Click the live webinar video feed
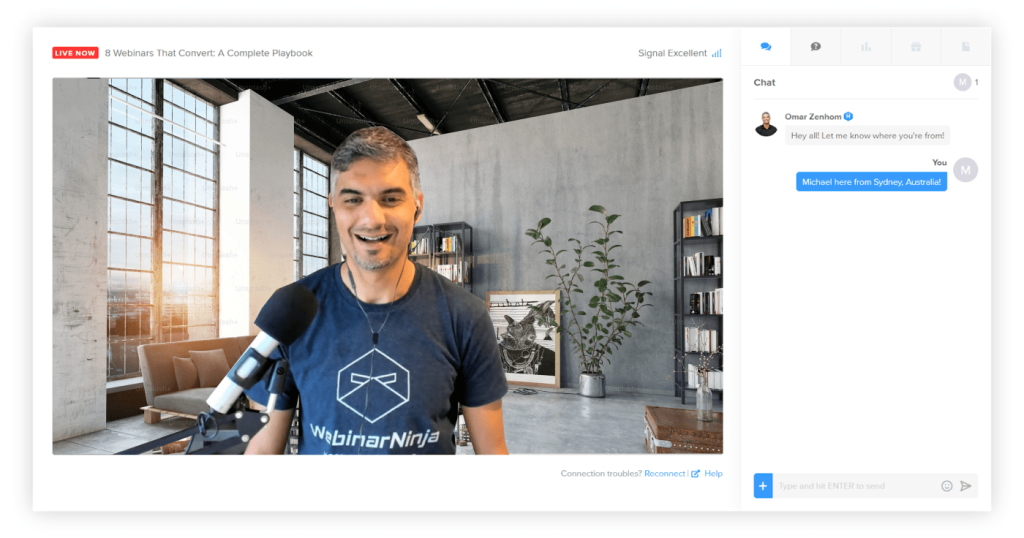1024x538 pixels. point(387,266)
